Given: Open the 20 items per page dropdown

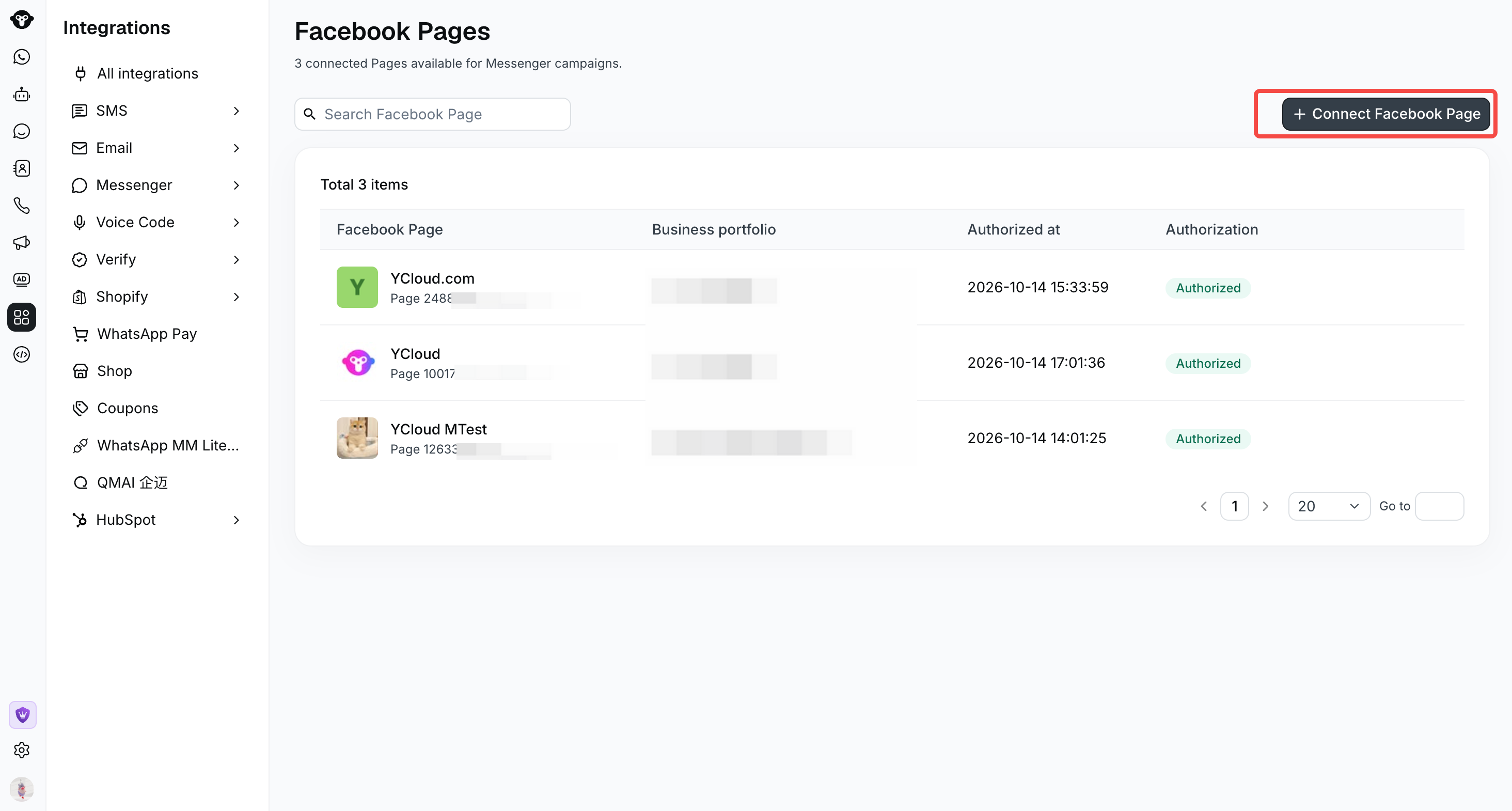Looking at the screenshot, I should (x=1329, y=506).
